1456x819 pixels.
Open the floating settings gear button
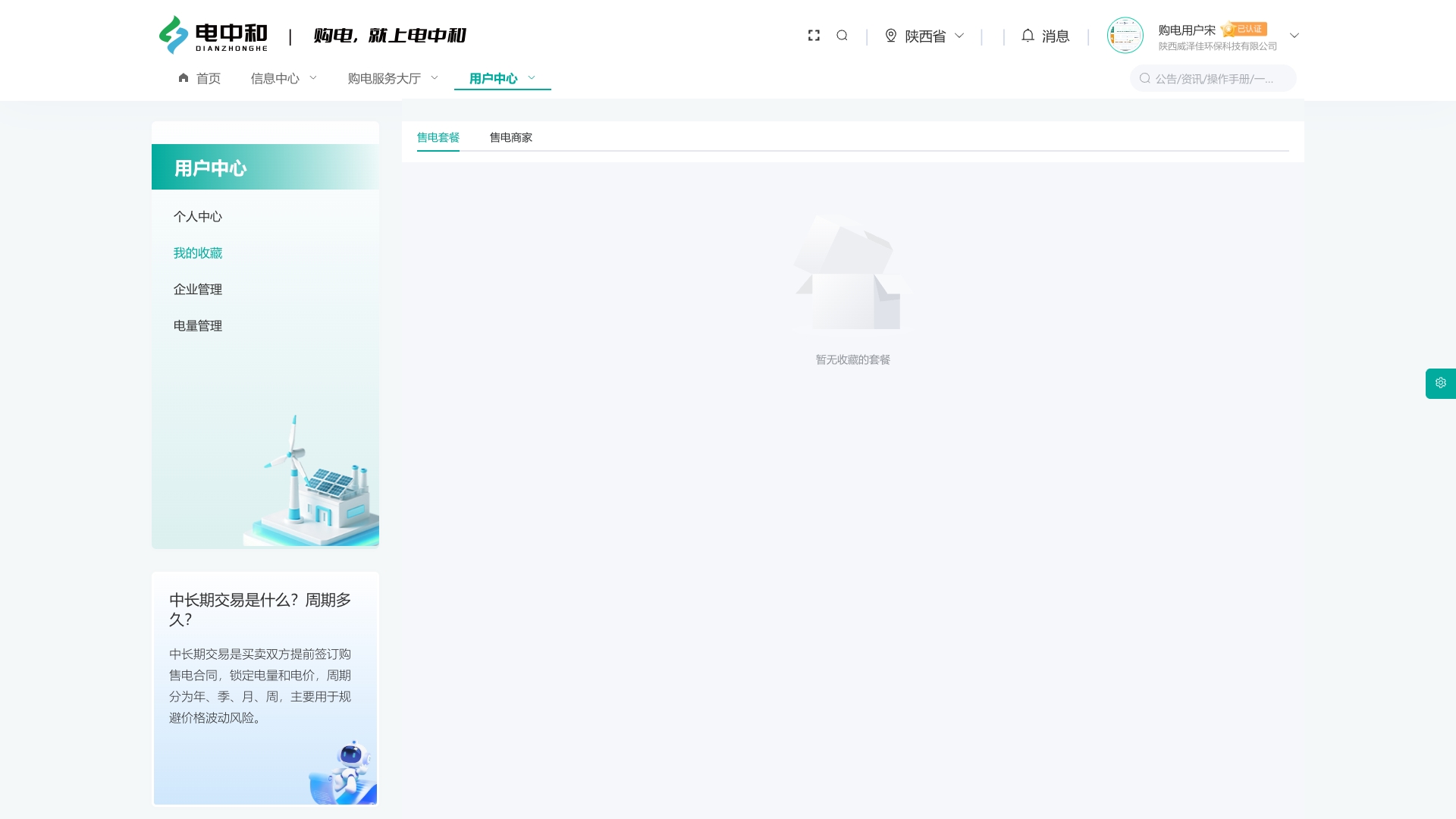(x=1441, y=383)
